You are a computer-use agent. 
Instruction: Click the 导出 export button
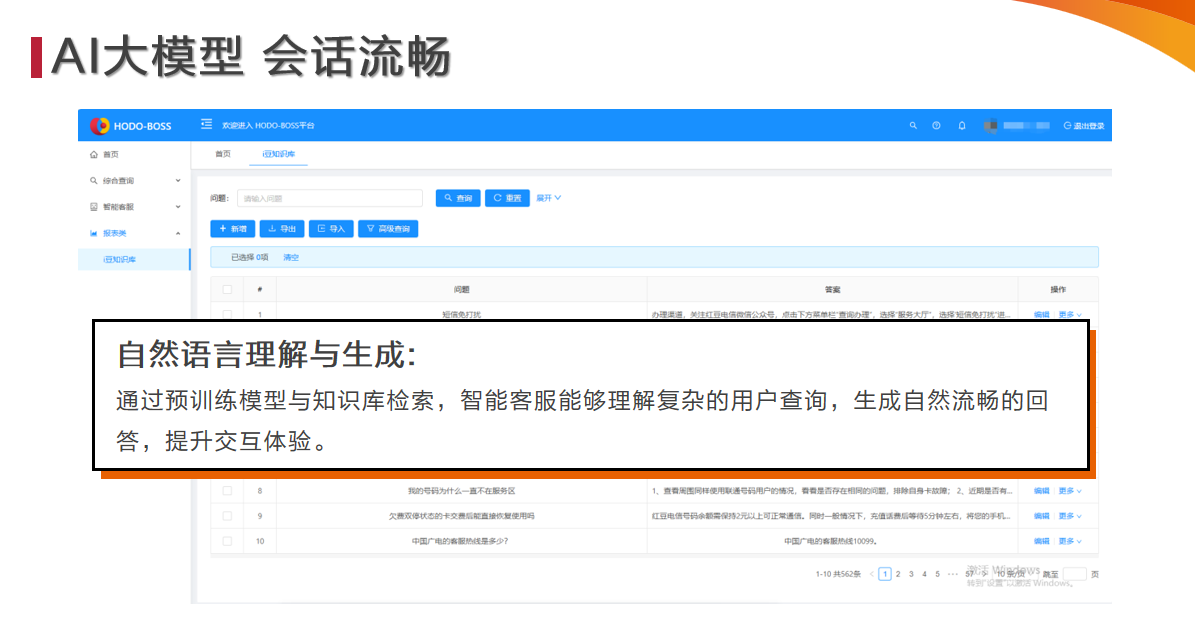click(282, 229)
